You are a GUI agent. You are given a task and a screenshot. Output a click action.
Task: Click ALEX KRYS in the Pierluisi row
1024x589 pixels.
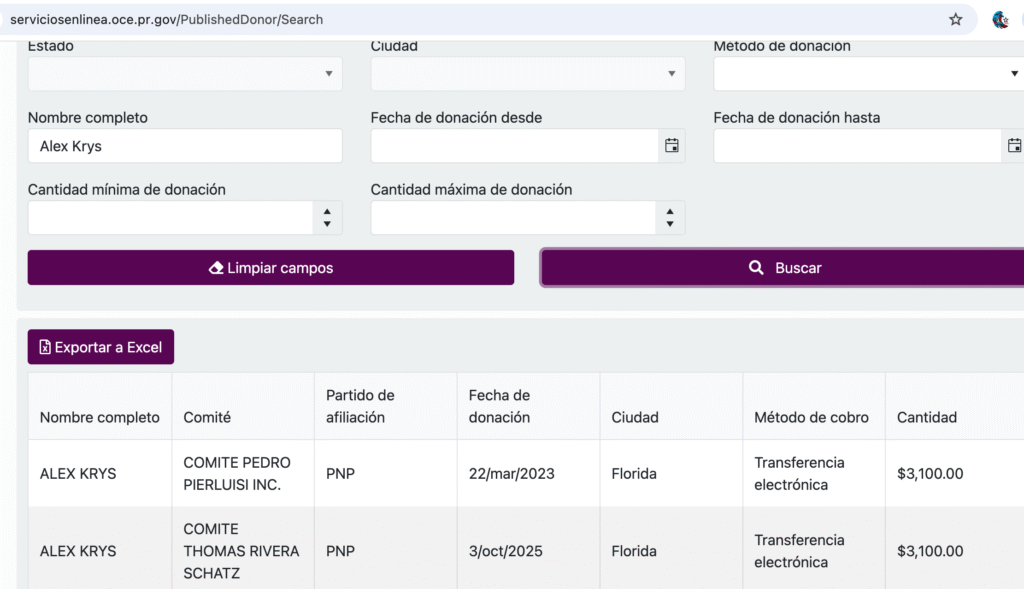point(78,473)
